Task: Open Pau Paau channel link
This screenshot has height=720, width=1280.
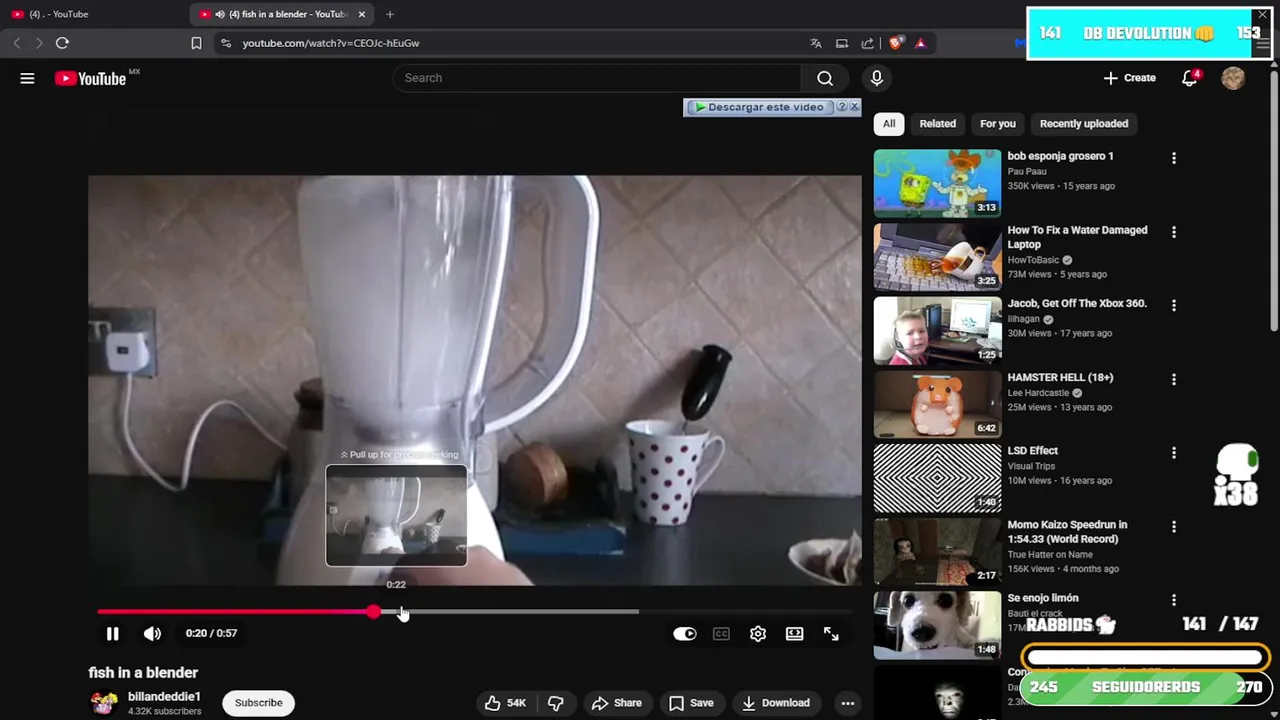Action: point(1027,171)
